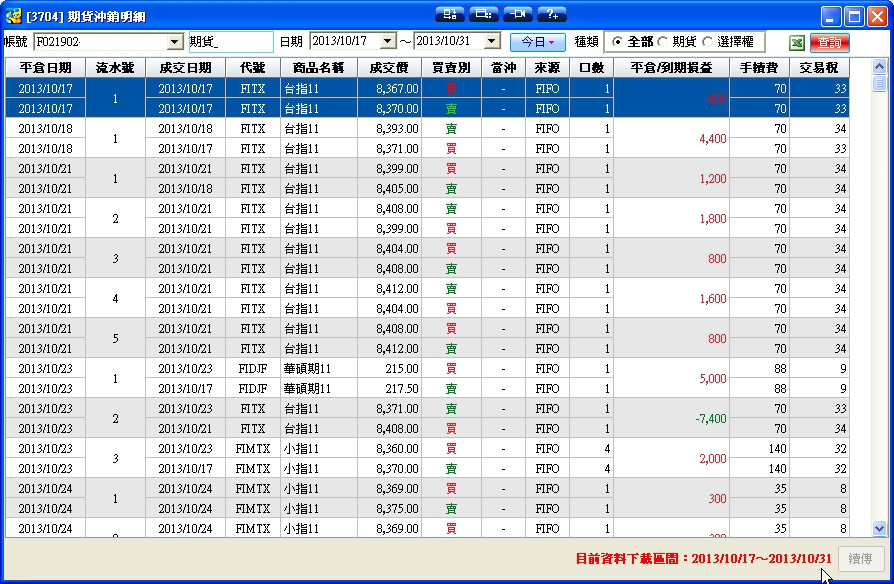Sort by the 流水號 column header
Screen dimensions: 894x584
115,68
